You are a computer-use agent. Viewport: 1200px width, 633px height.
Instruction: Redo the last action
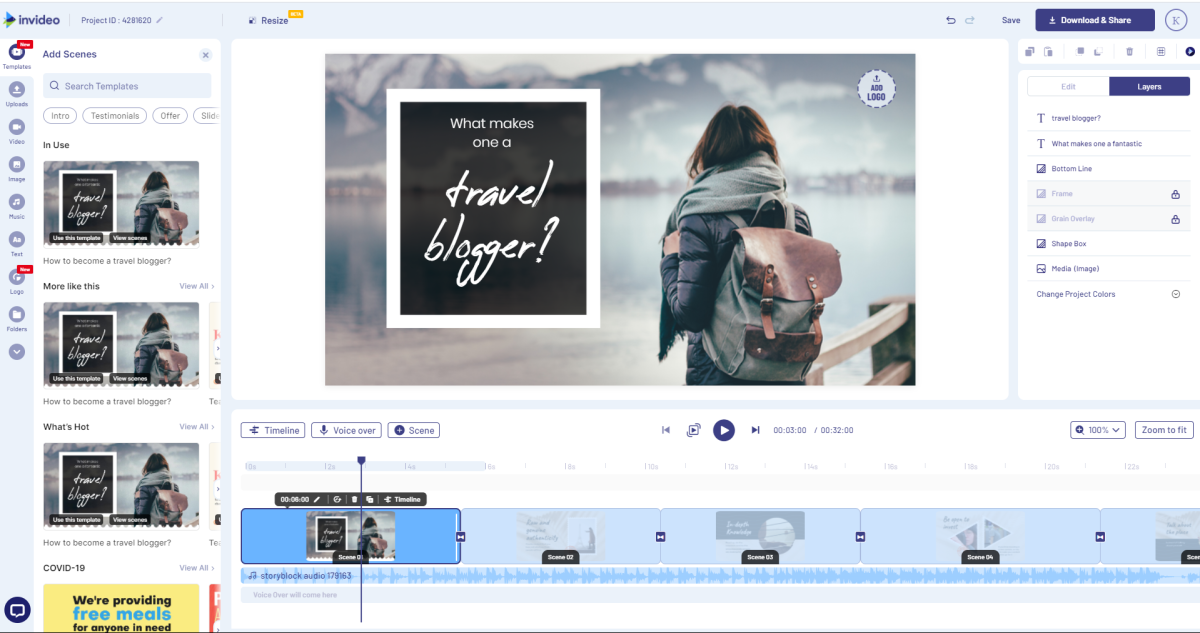click(x=970, y=20)
